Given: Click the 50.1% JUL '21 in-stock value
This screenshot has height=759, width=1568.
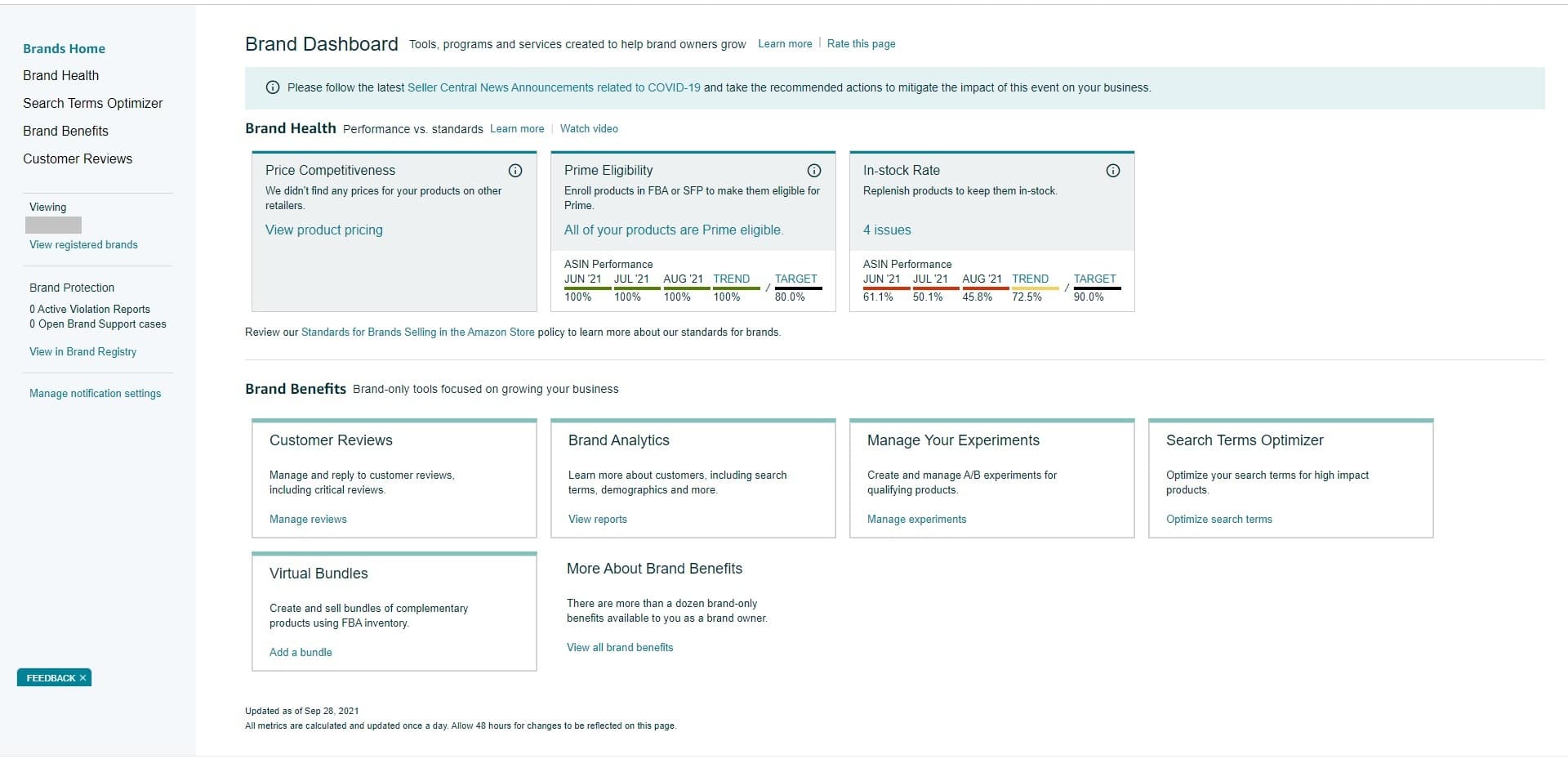Looking at the screenshot, I should 928,297.
